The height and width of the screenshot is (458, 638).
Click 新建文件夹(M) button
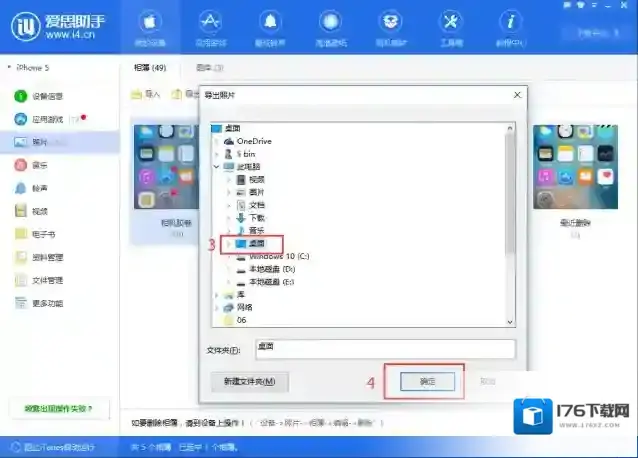coord(249,382)
